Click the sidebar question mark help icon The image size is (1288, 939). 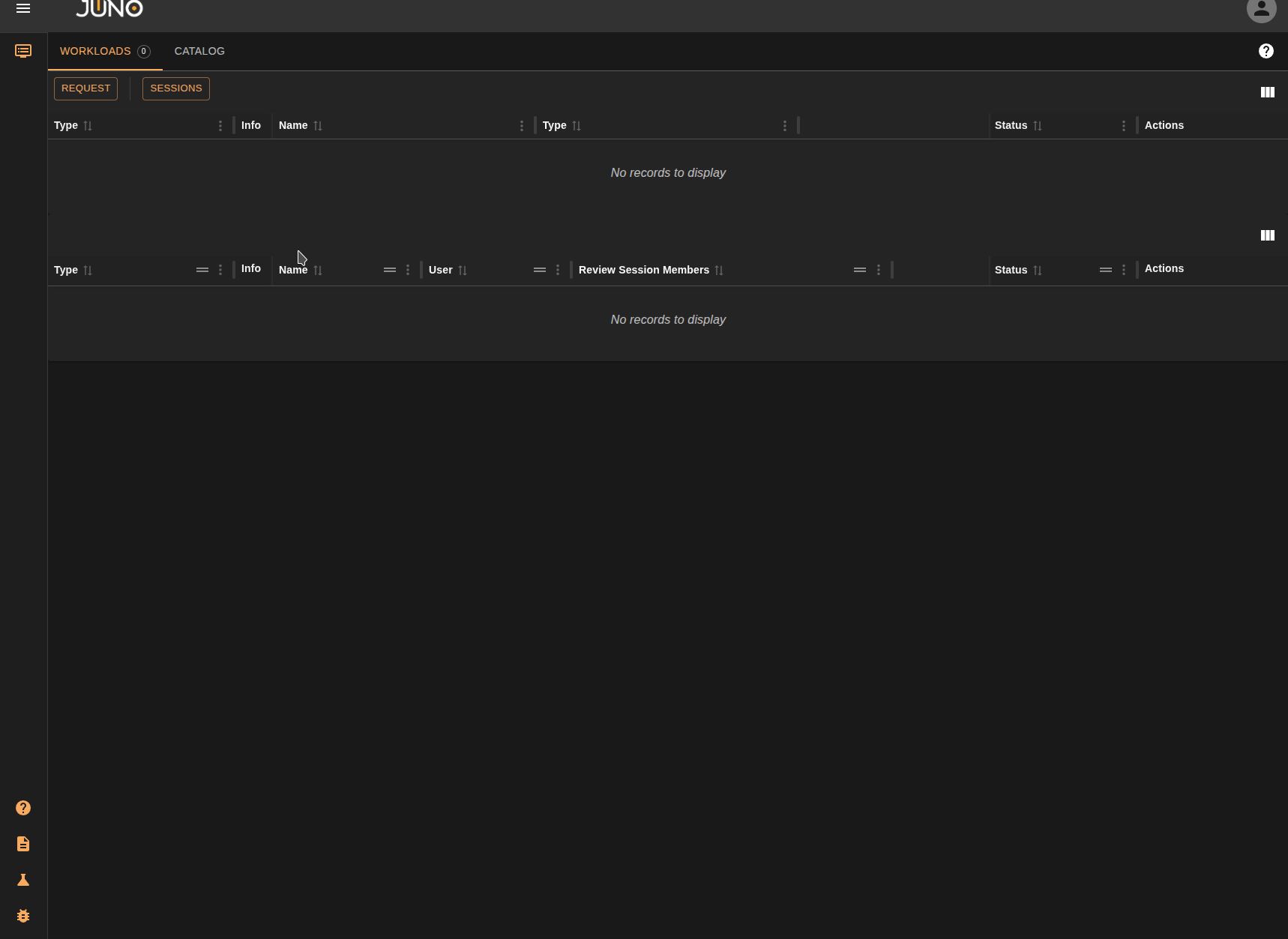[23, 808]
